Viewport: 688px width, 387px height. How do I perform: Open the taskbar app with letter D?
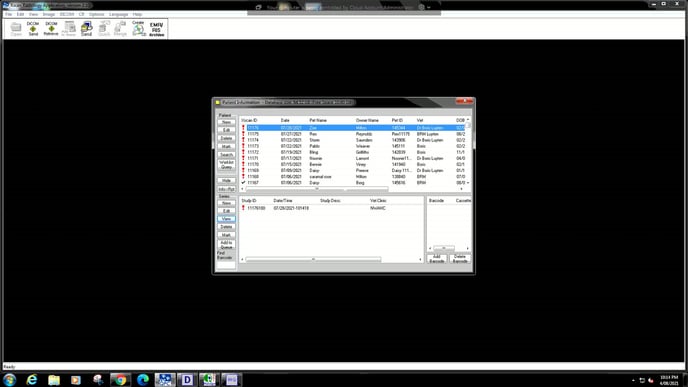pyautogui.click(x=187, y=380)
